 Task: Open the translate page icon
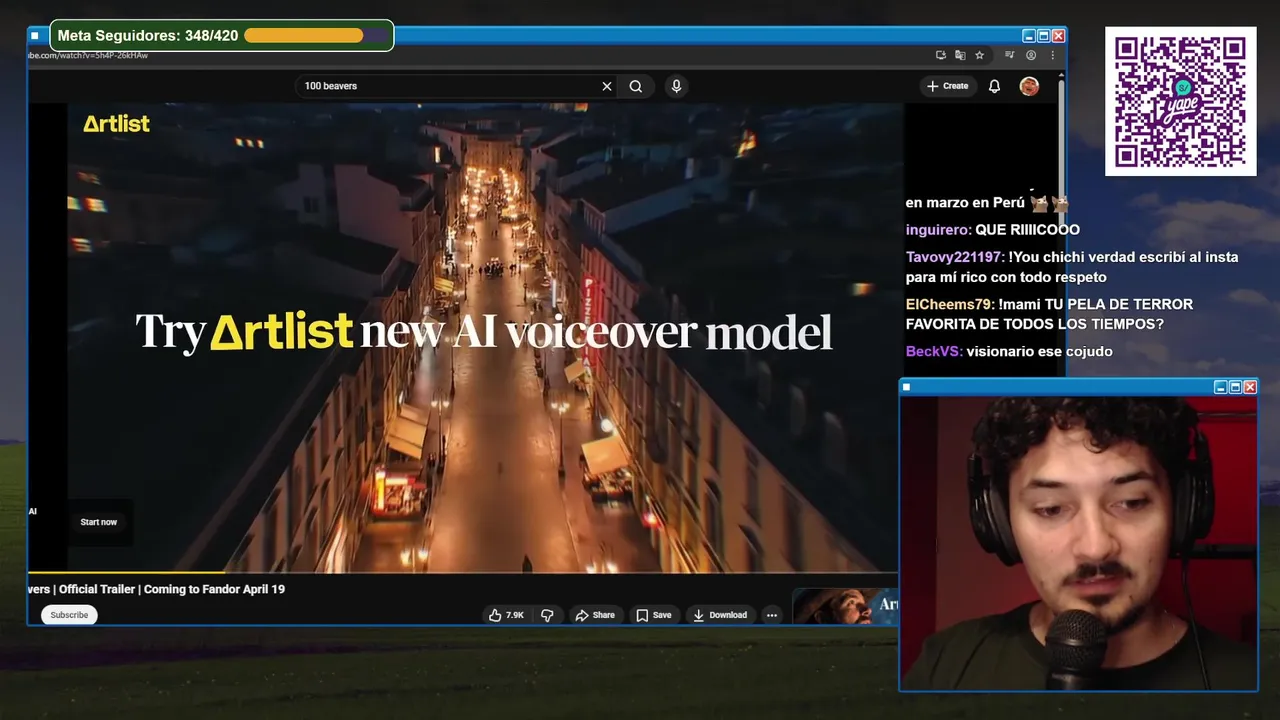click(x=960, y=55)
